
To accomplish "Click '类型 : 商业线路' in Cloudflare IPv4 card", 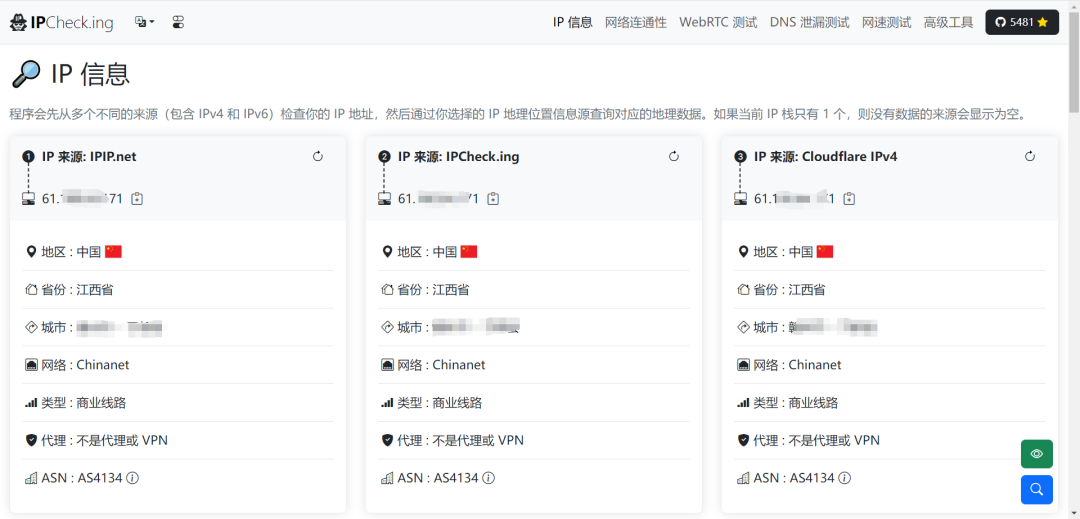I will click(796, 403).
